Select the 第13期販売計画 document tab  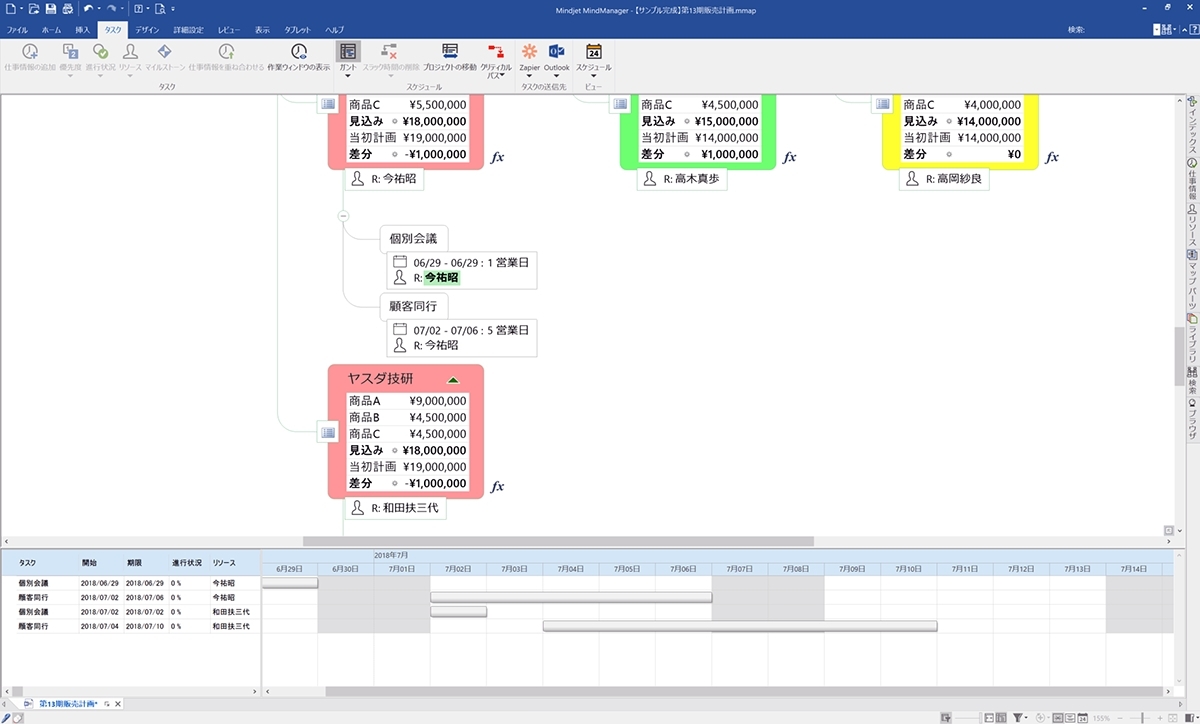pyautogui.click(x=68, y=704)
